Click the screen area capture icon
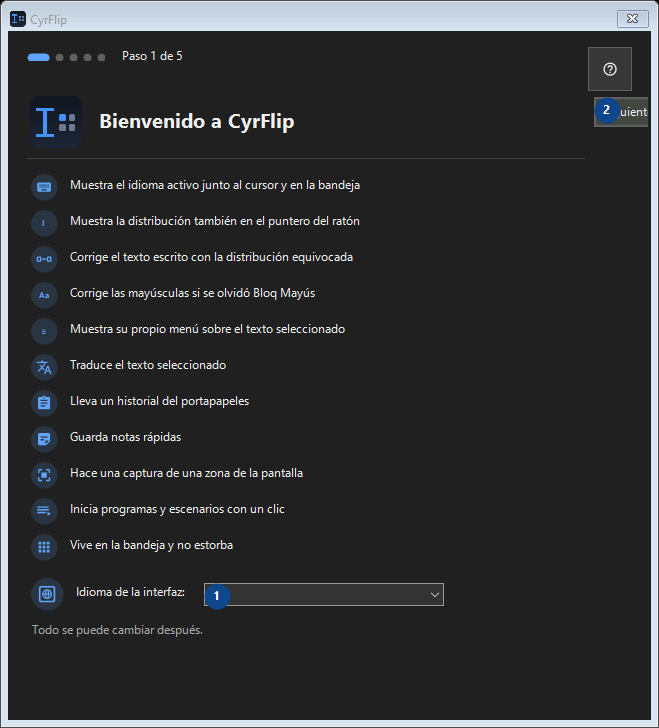Screen dimensions: 659x728 coord(44,475)
